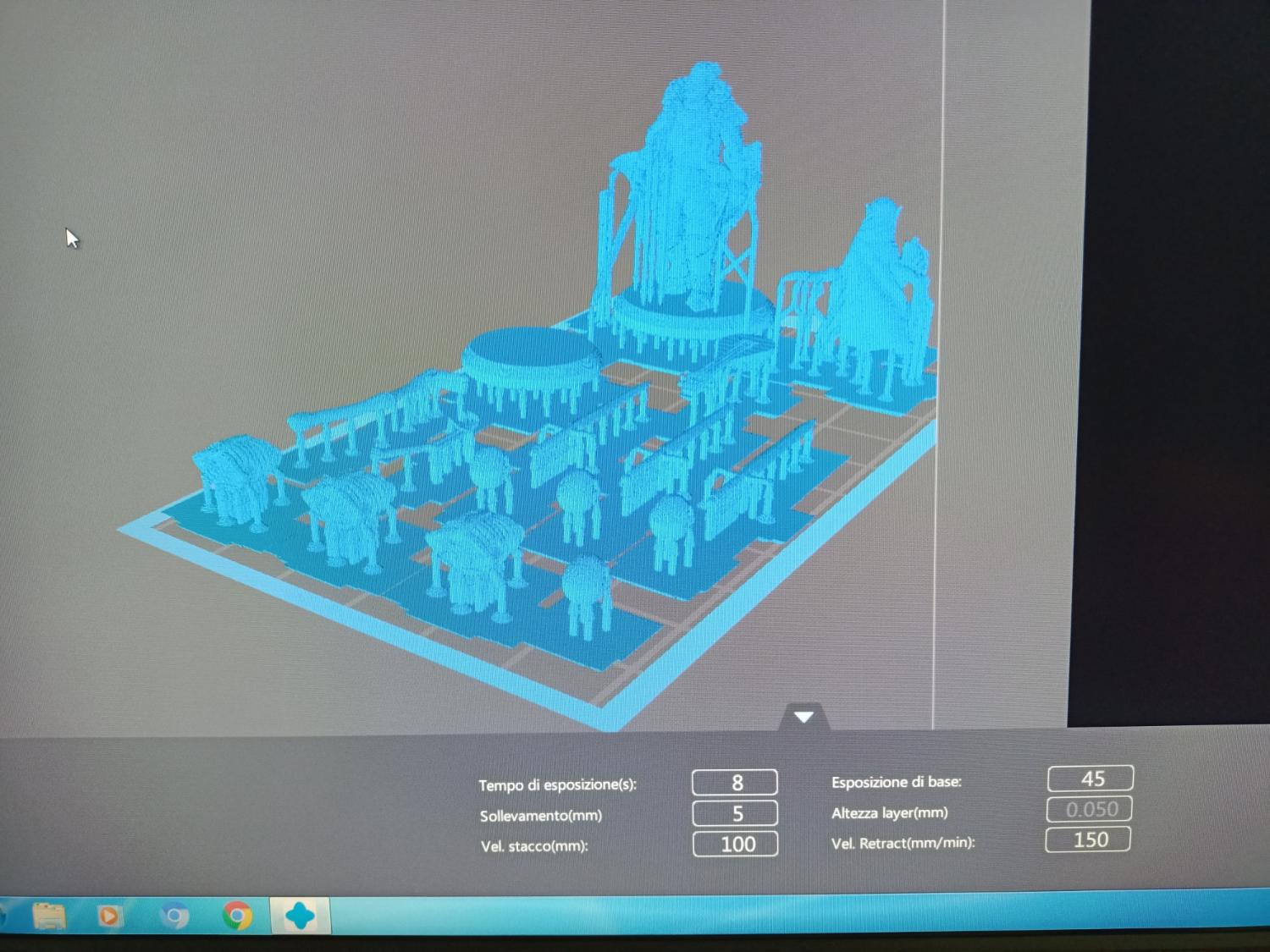Viewport: 1270px width, 952px height.
Task: Collapse the settings panel with the down arrow
Action: point(803,717)
